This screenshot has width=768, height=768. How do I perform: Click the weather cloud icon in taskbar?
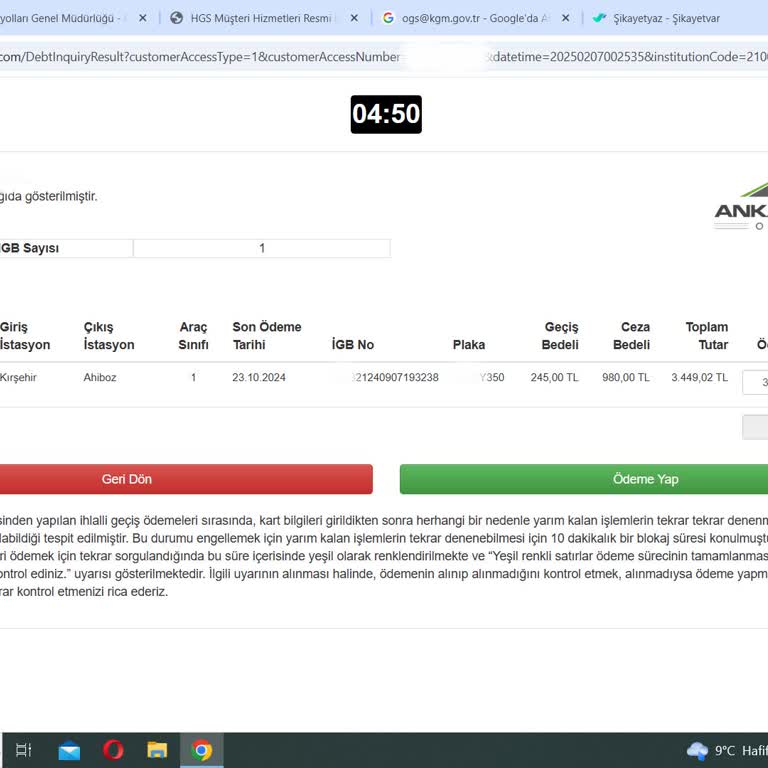[x=697, y=750]
